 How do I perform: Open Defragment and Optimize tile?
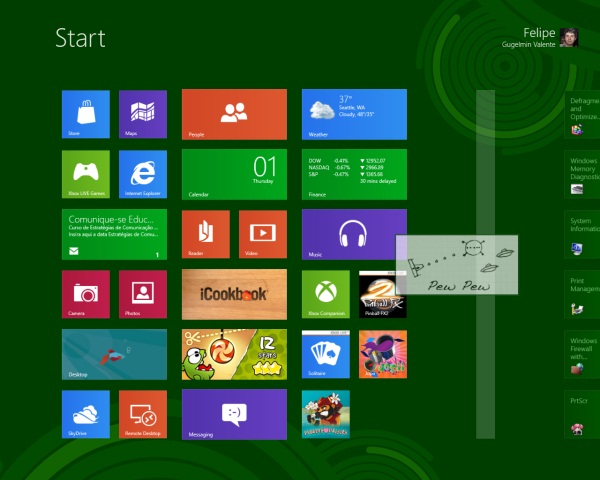tap(582, 114)
